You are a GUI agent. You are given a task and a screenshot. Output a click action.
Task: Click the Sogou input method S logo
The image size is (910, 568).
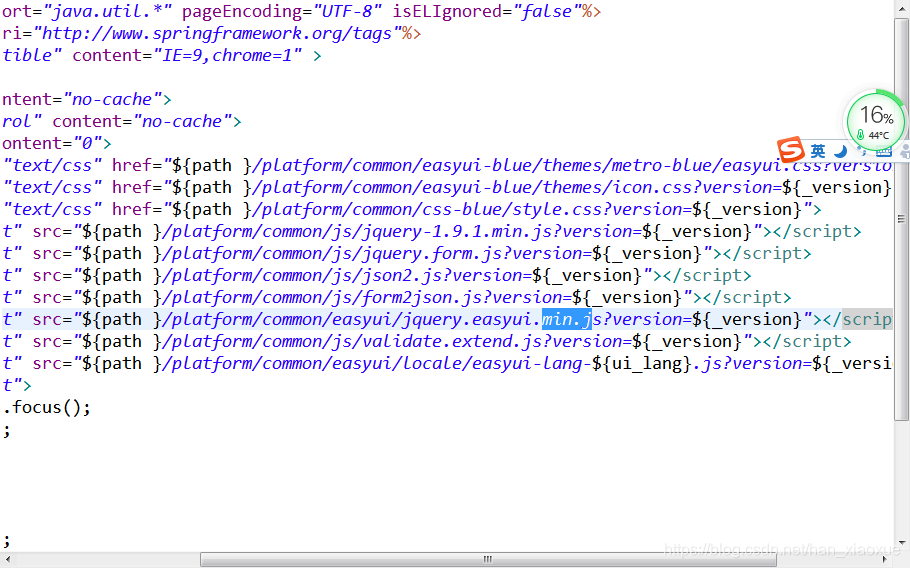click(x=791, y=150)
